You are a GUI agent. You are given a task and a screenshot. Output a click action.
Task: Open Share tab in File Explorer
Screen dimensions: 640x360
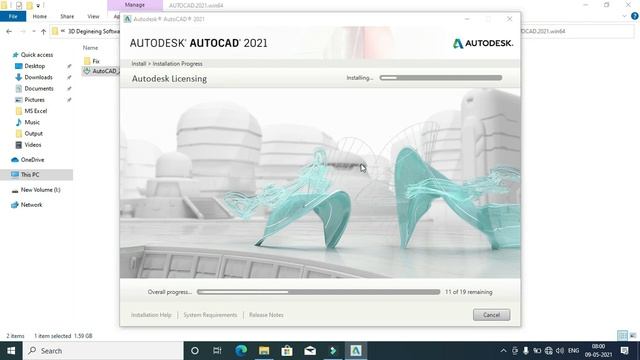[x=67, y=16]
